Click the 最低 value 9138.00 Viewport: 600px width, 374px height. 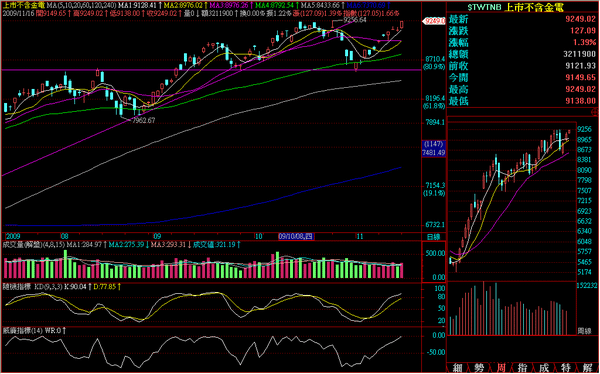point(580,101)
